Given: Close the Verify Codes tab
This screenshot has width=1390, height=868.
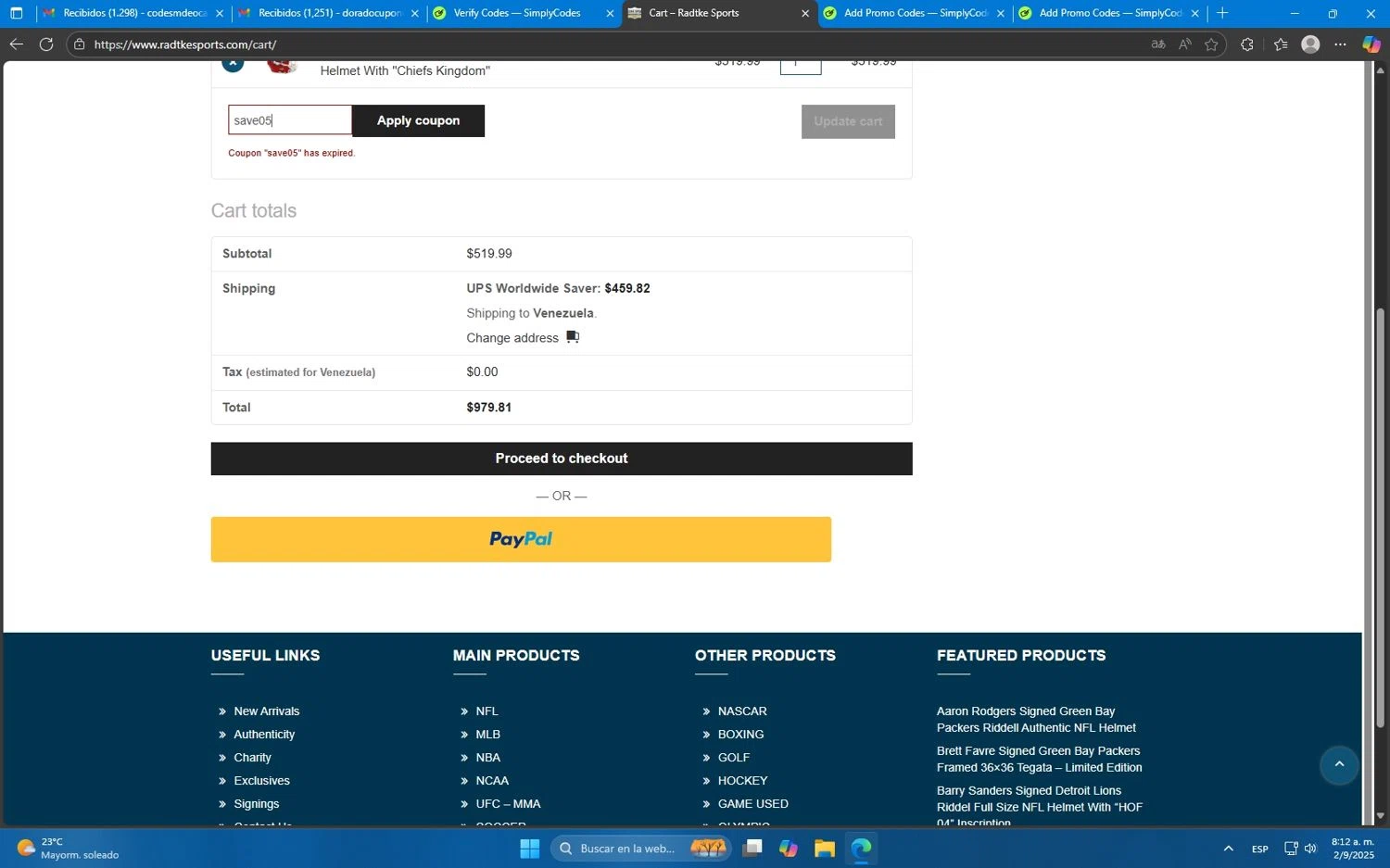Looking at the screenshot, I should click(x=610, y=13).
